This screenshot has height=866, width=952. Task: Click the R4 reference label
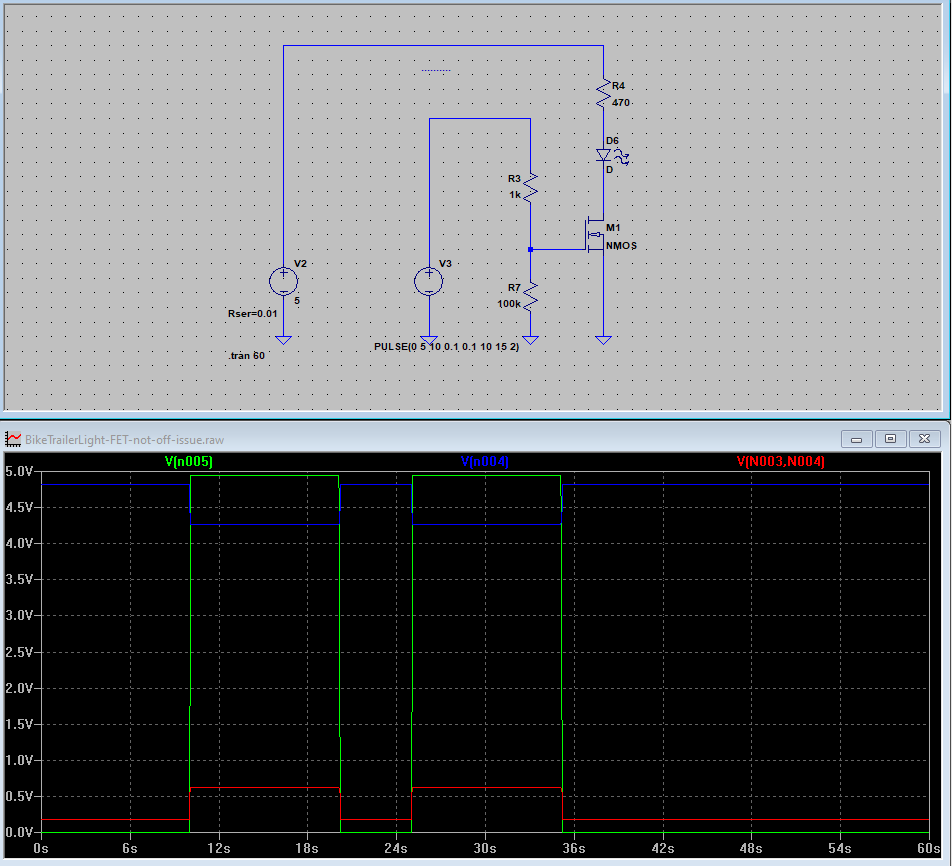point(618,86)
